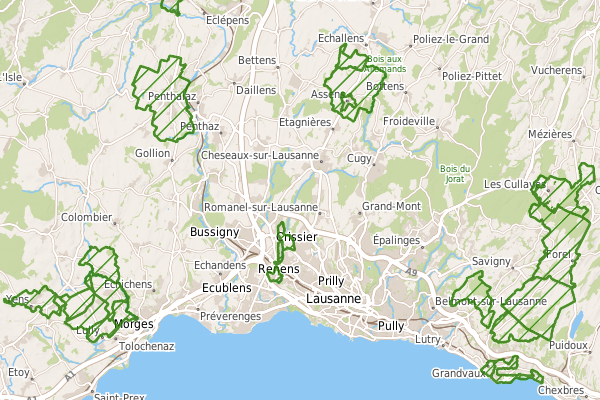The image size is (600, 400).
Task: Click the Echallens town label
Action: [341, 38]
